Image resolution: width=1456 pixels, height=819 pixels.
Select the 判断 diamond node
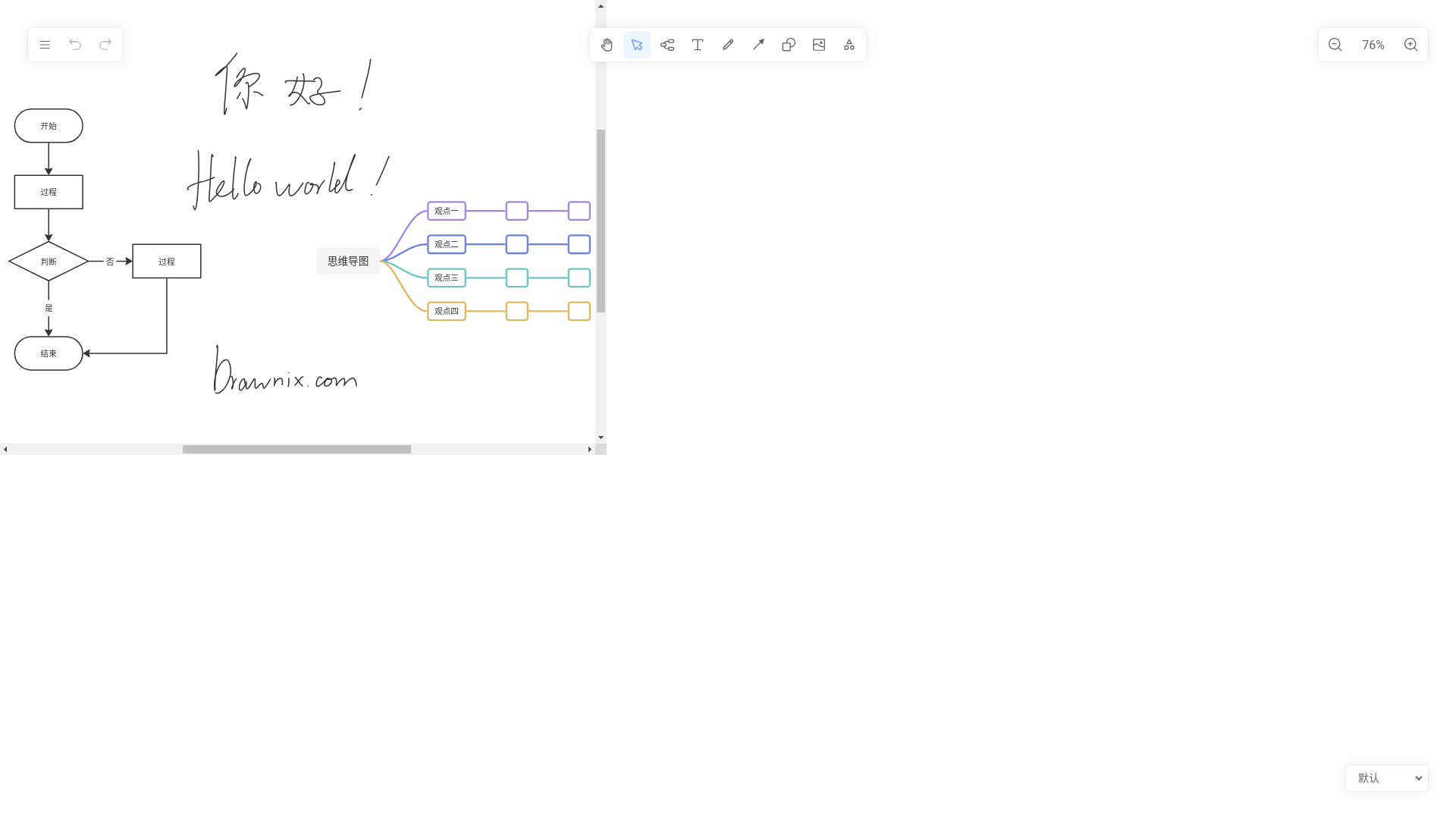pyautogui.click(x=49, y=261)
